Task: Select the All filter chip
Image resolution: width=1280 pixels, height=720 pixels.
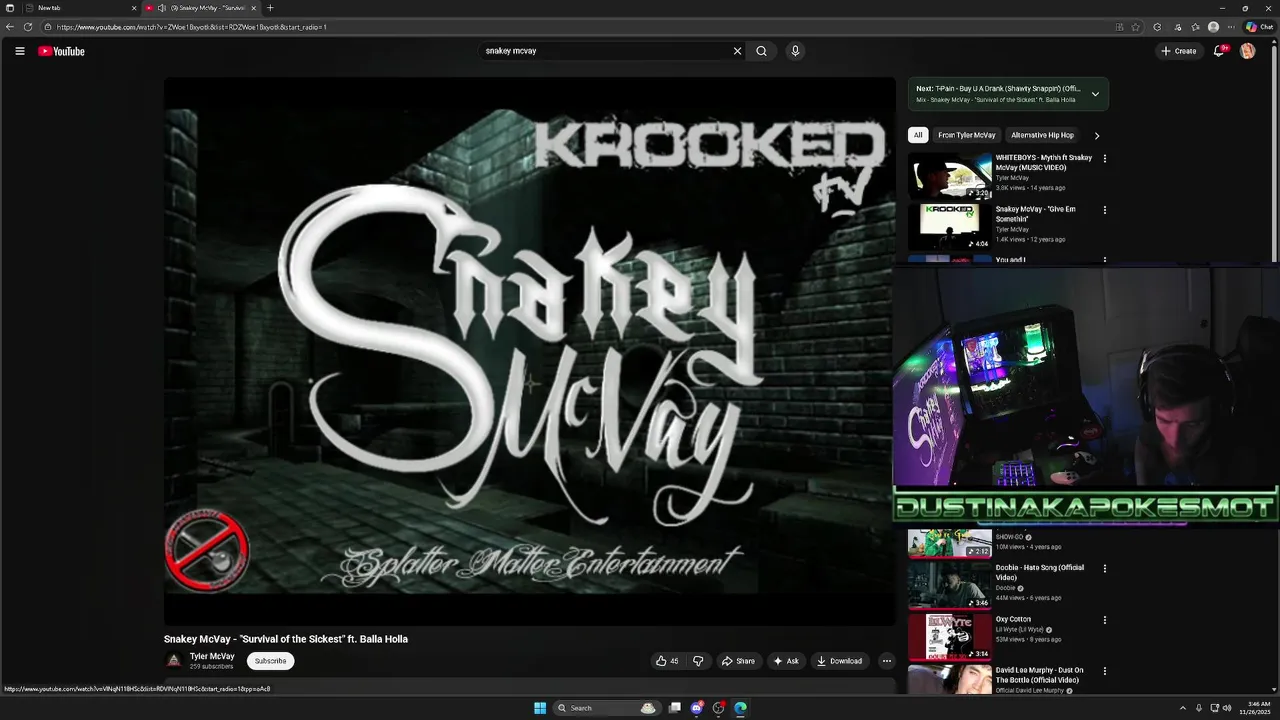Action: (918, 135)
